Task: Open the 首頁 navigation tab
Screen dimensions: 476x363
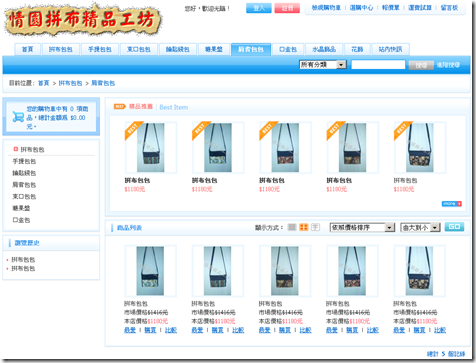Action: [x=28, y=49]
